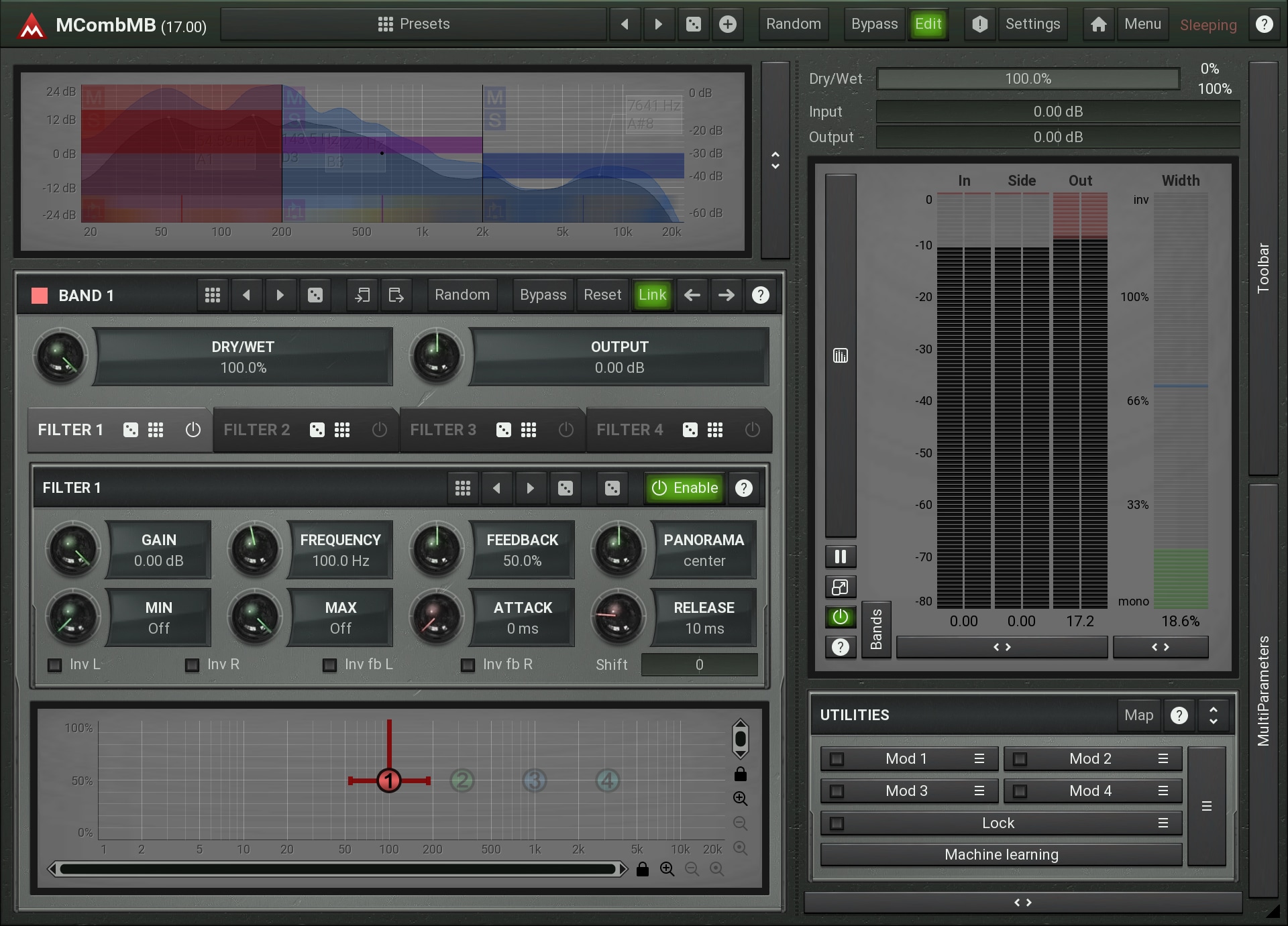Viewport: 1288px width, 926px height.
Task: Click the Machine learning button
Action: (x=1001, y=855)
